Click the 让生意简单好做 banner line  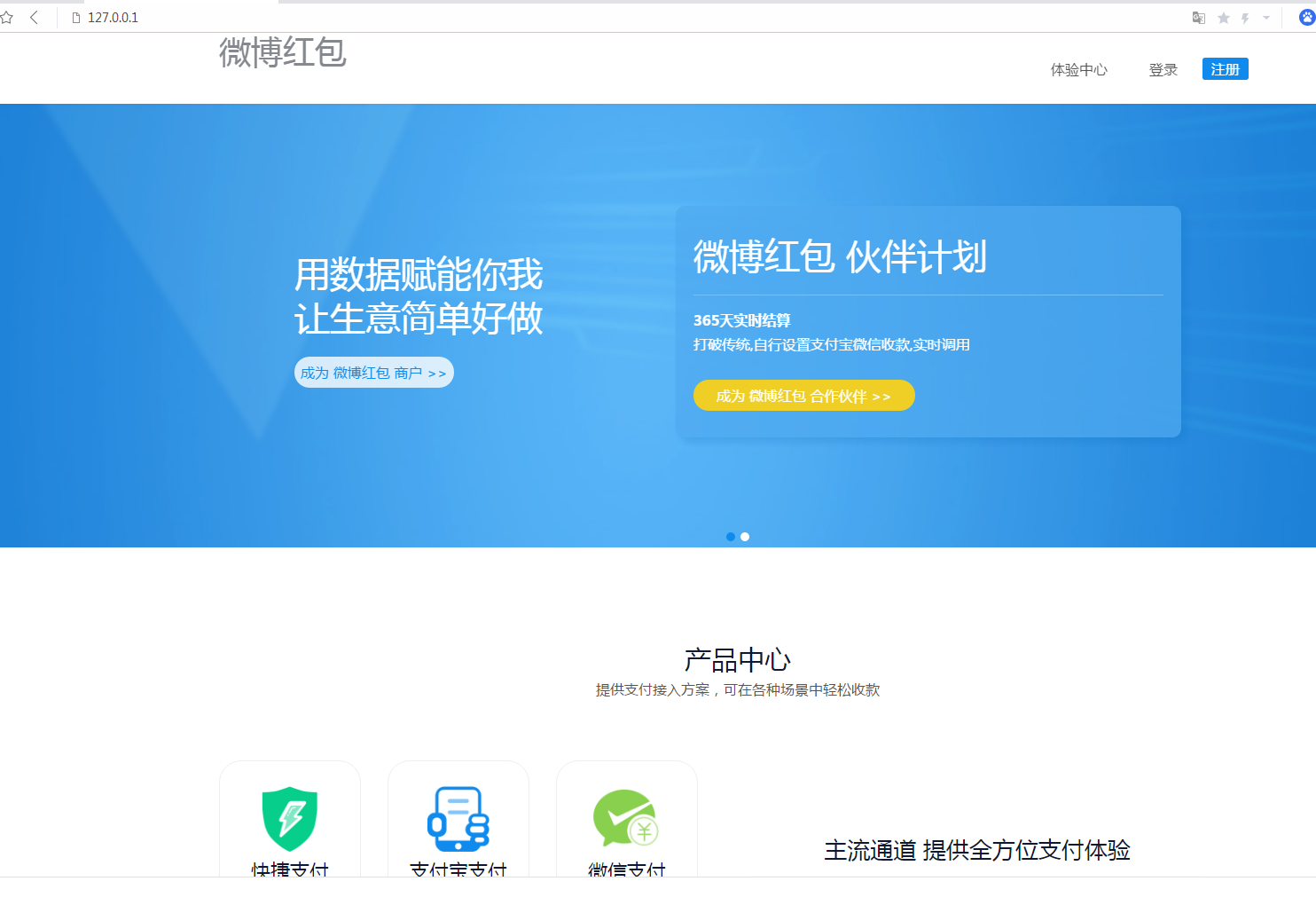pyautogui.click(x=419, y=319)
